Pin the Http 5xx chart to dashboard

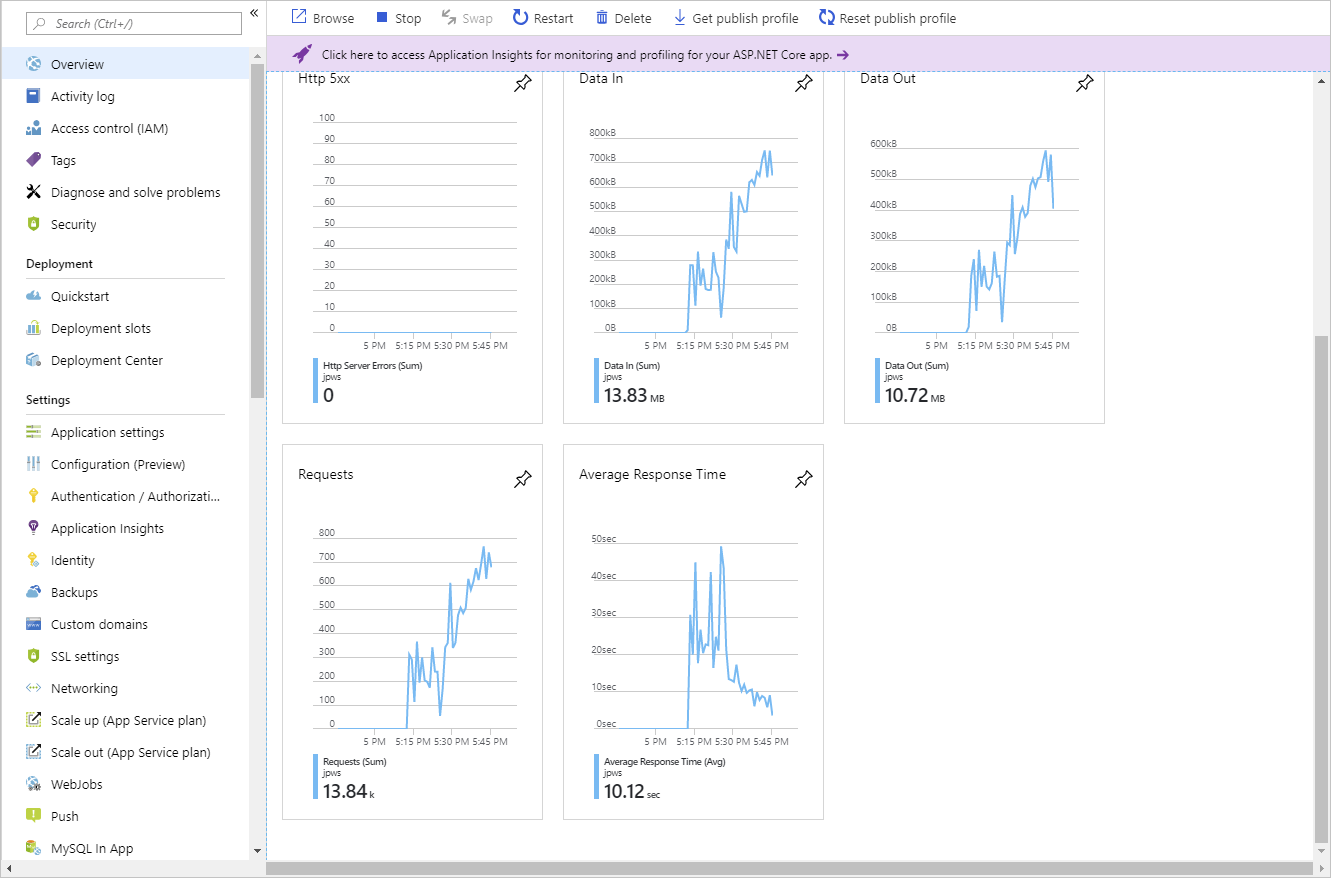click(x=522, y=84)
